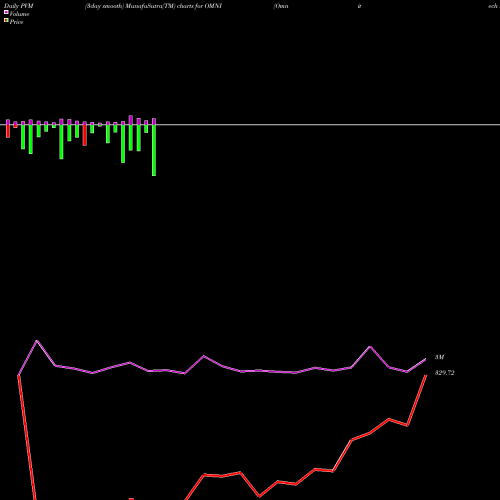The width and height of the screenshot is (500, 500).
Task: Click the 'Price' legend label
Action: 16,22
